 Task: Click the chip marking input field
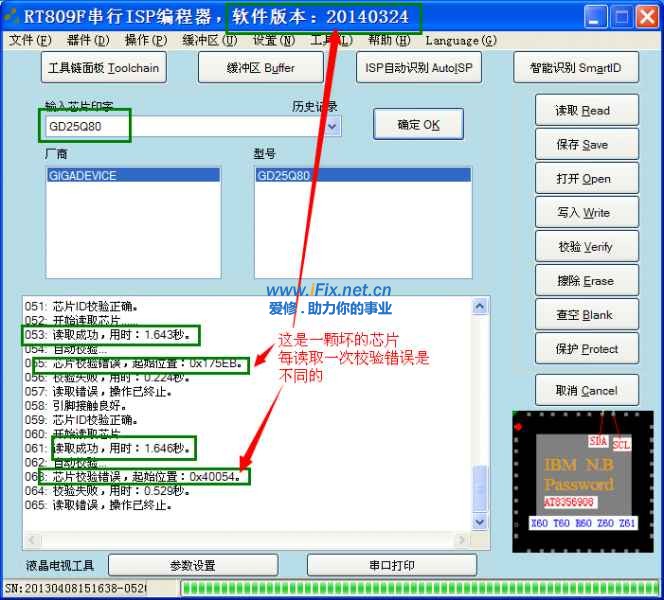coord(180,127)
